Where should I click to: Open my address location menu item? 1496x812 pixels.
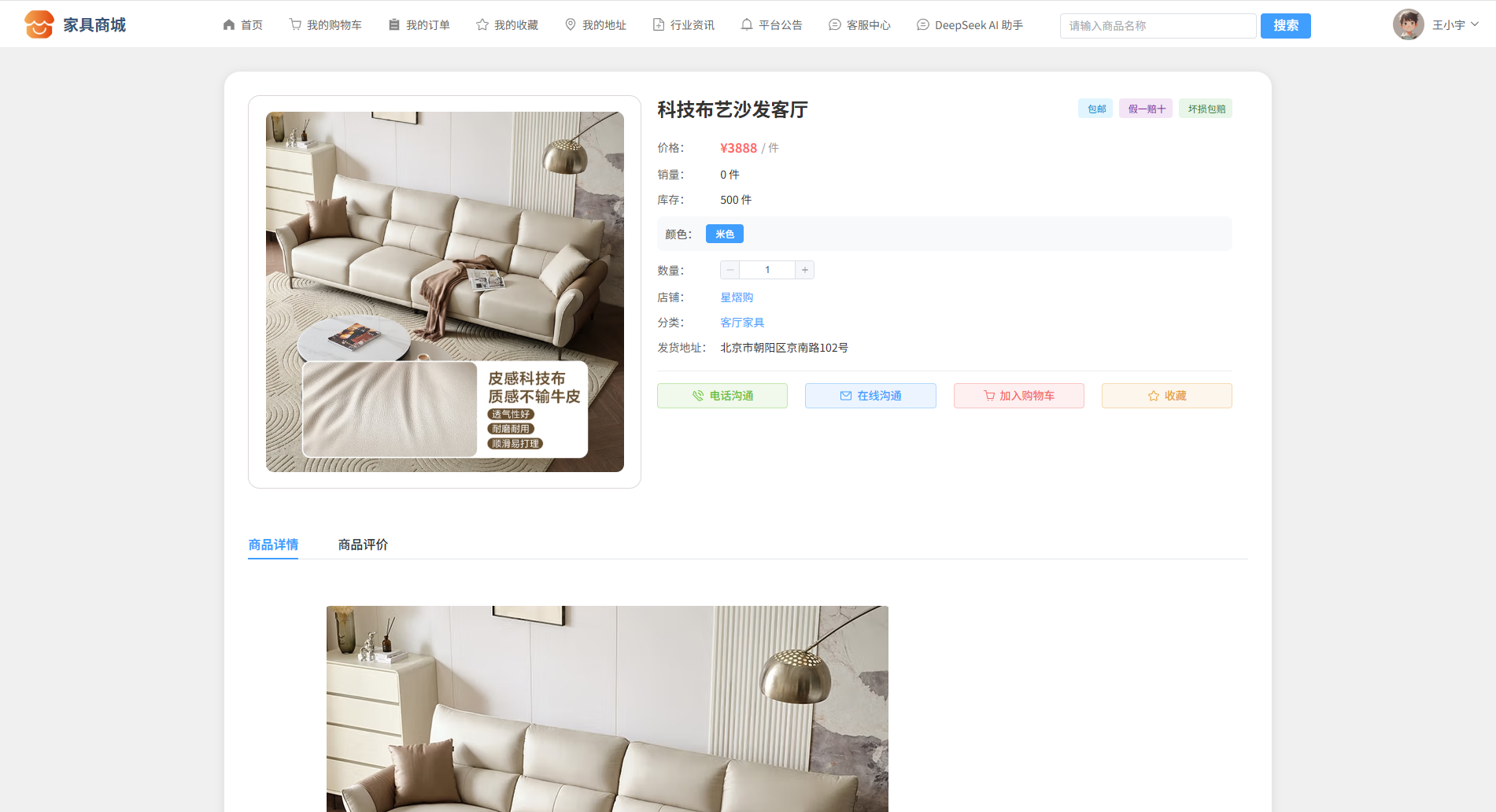coord(595,25)
